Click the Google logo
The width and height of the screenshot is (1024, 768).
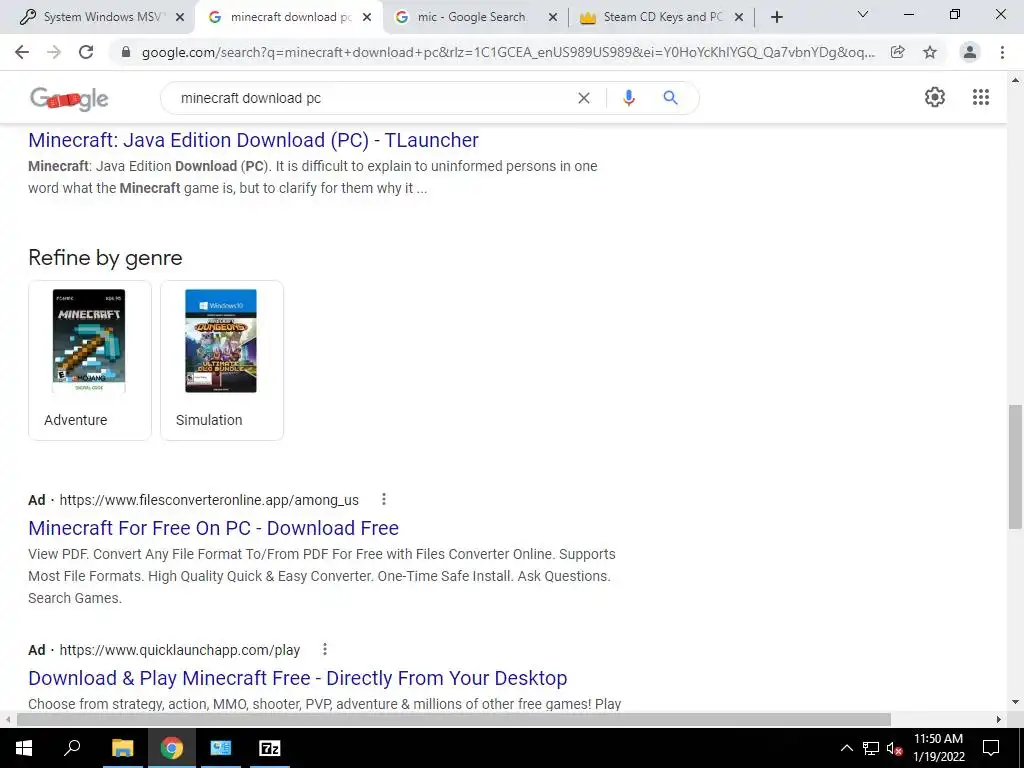(69, 99)
